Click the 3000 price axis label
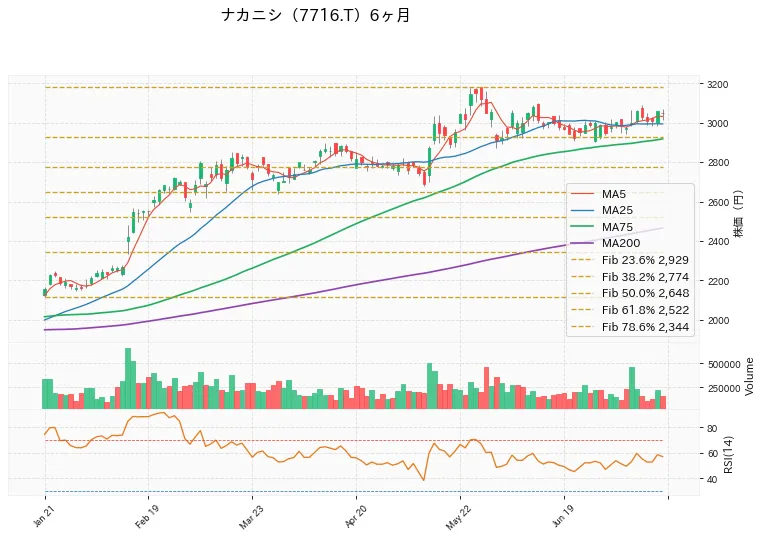Viewport: 764px width, 539px height. pyautogui.click(x=718, y=123)
